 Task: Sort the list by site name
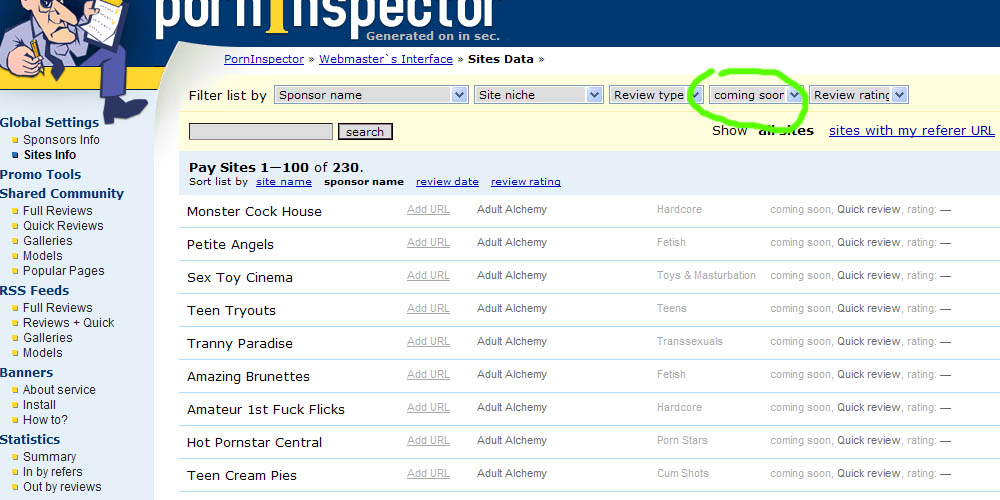[284, 182]
